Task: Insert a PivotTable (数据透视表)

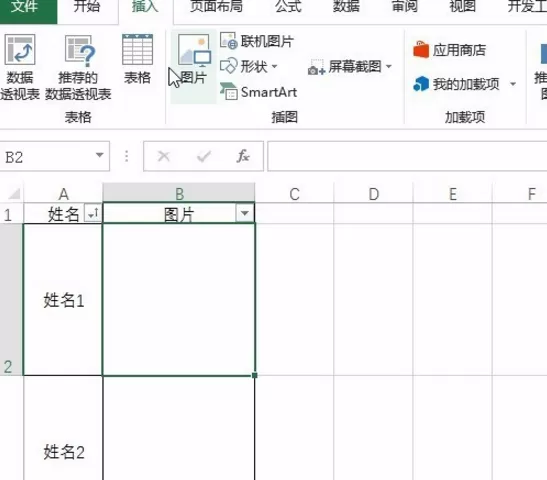Action: pyautogui.click(x=20, y=67)
